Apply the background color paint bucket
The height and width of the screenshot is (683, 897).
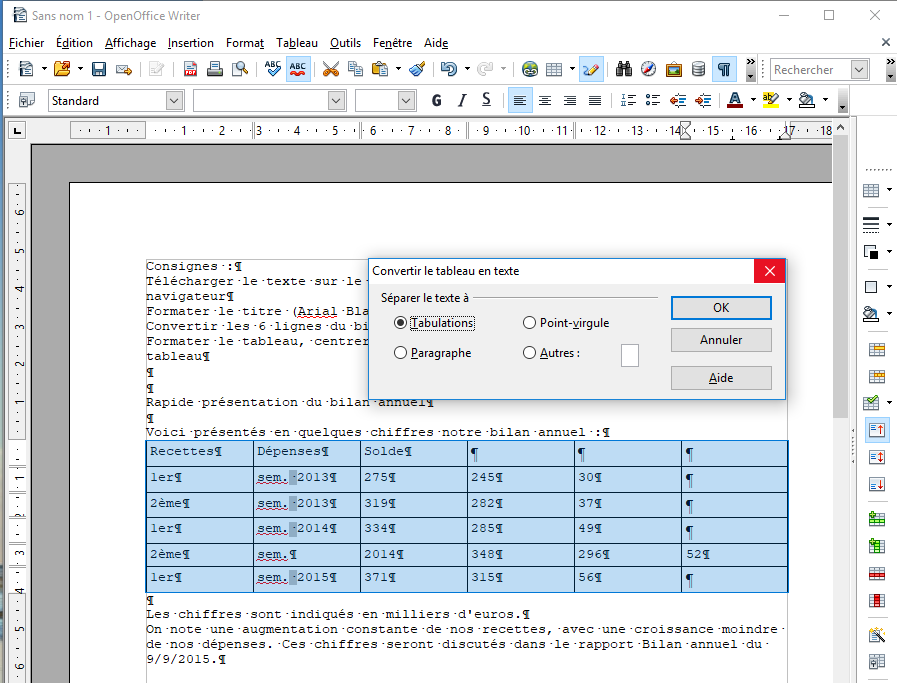[807, 101]
